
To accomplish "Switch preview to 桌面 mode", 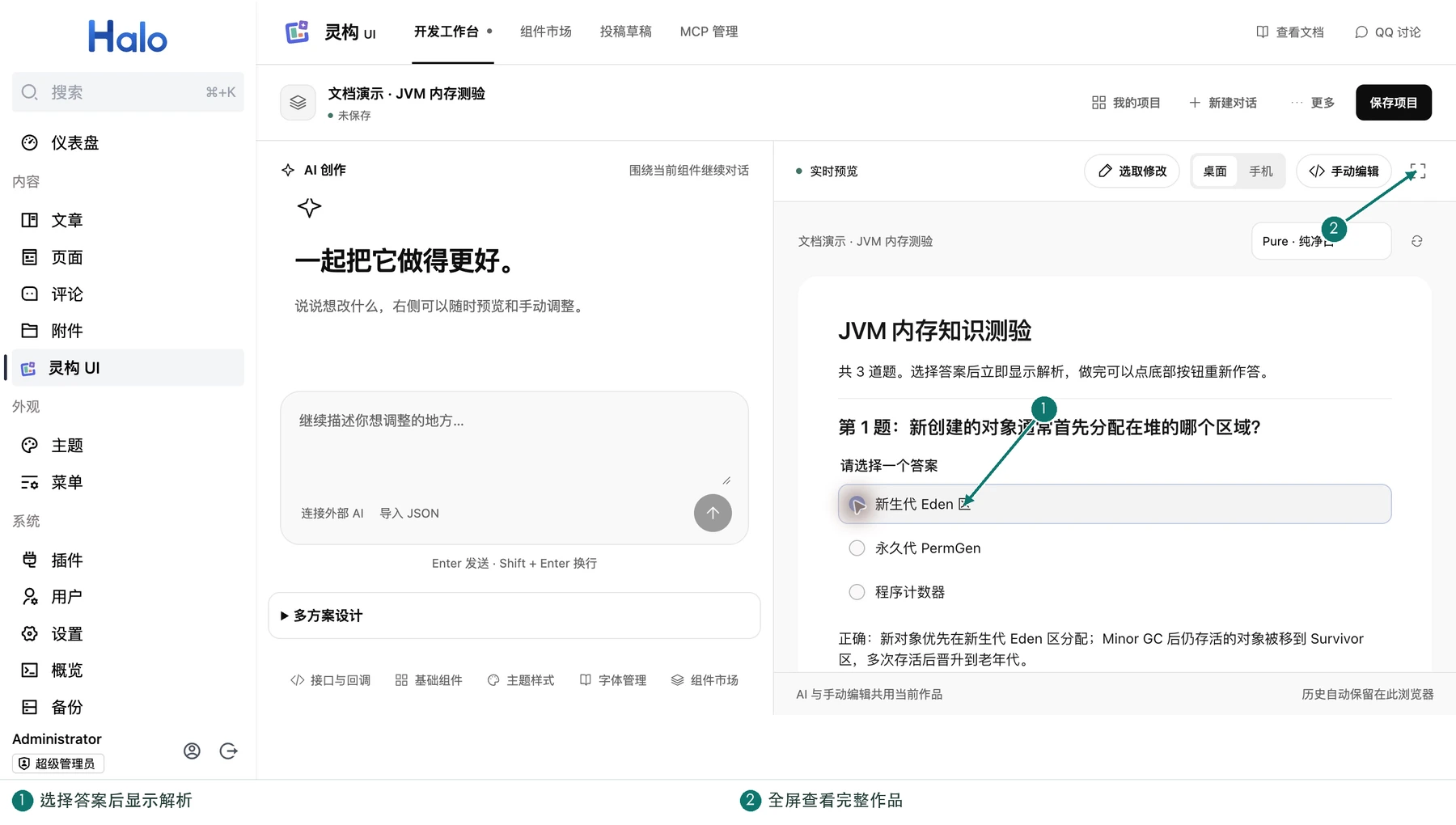I will point(1214,171).
